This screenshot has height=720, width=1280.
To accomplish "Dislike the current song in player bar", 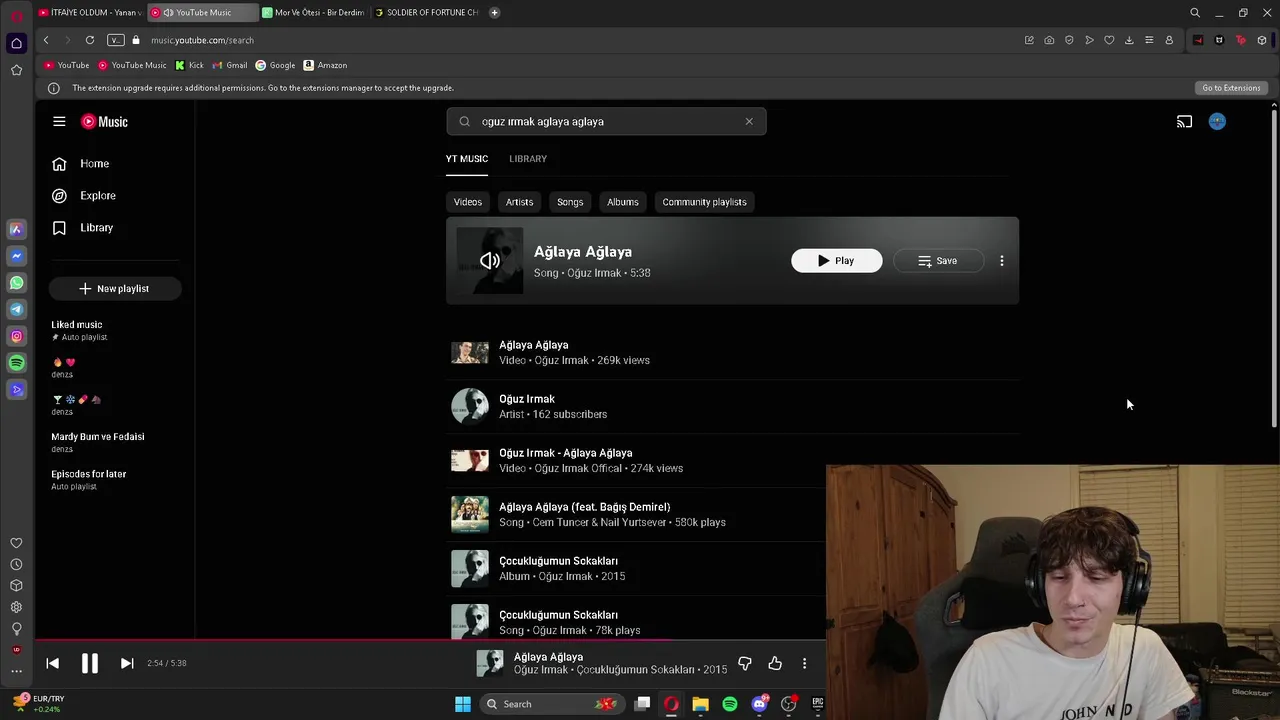I will point(744,663).
